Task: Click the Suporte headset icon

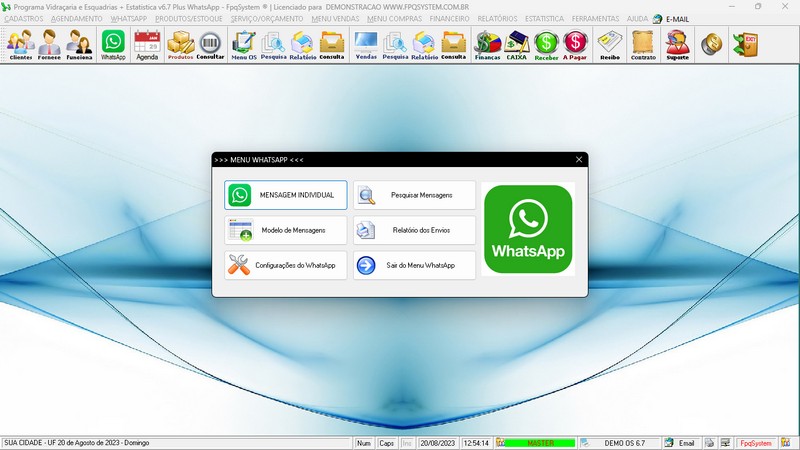Action: tap(678, 45)
